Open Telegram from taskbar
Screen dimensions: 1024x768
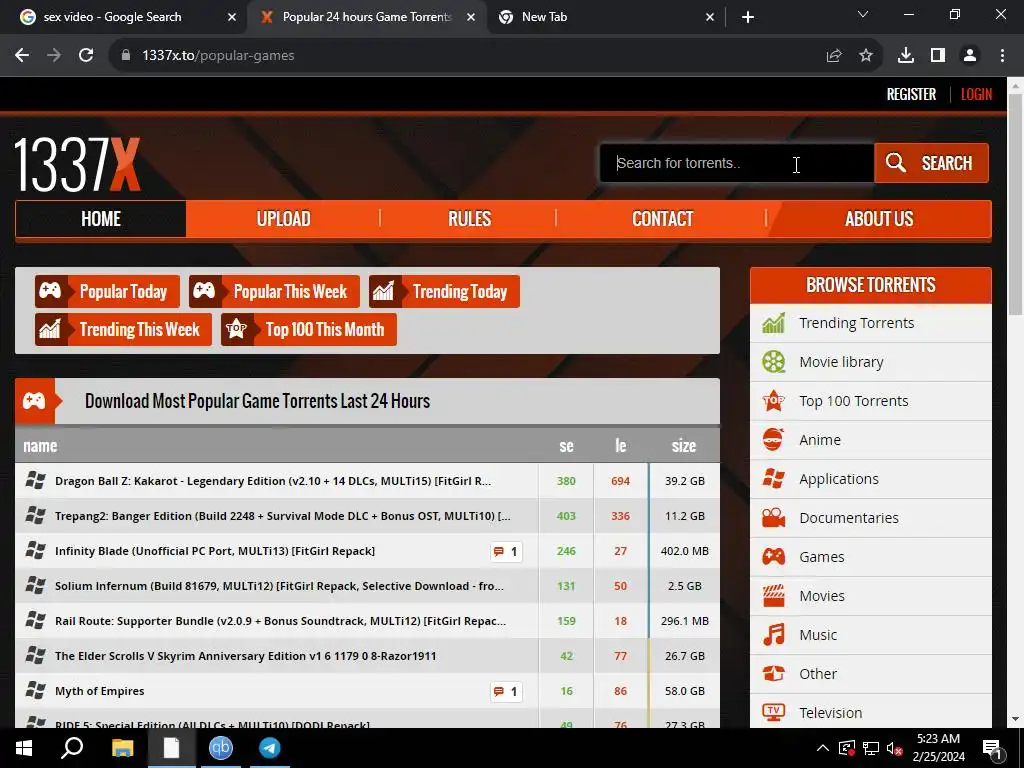tap(270, 748)
